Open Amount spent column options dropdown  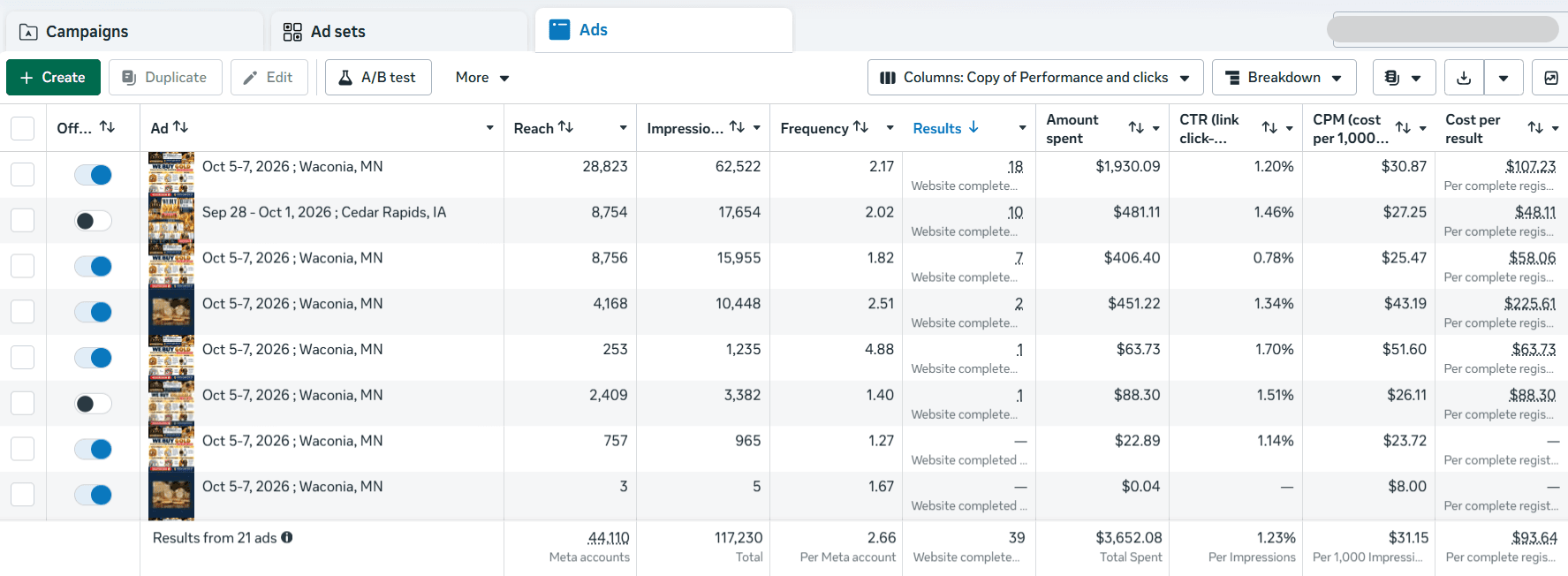tap(1155, 128)
